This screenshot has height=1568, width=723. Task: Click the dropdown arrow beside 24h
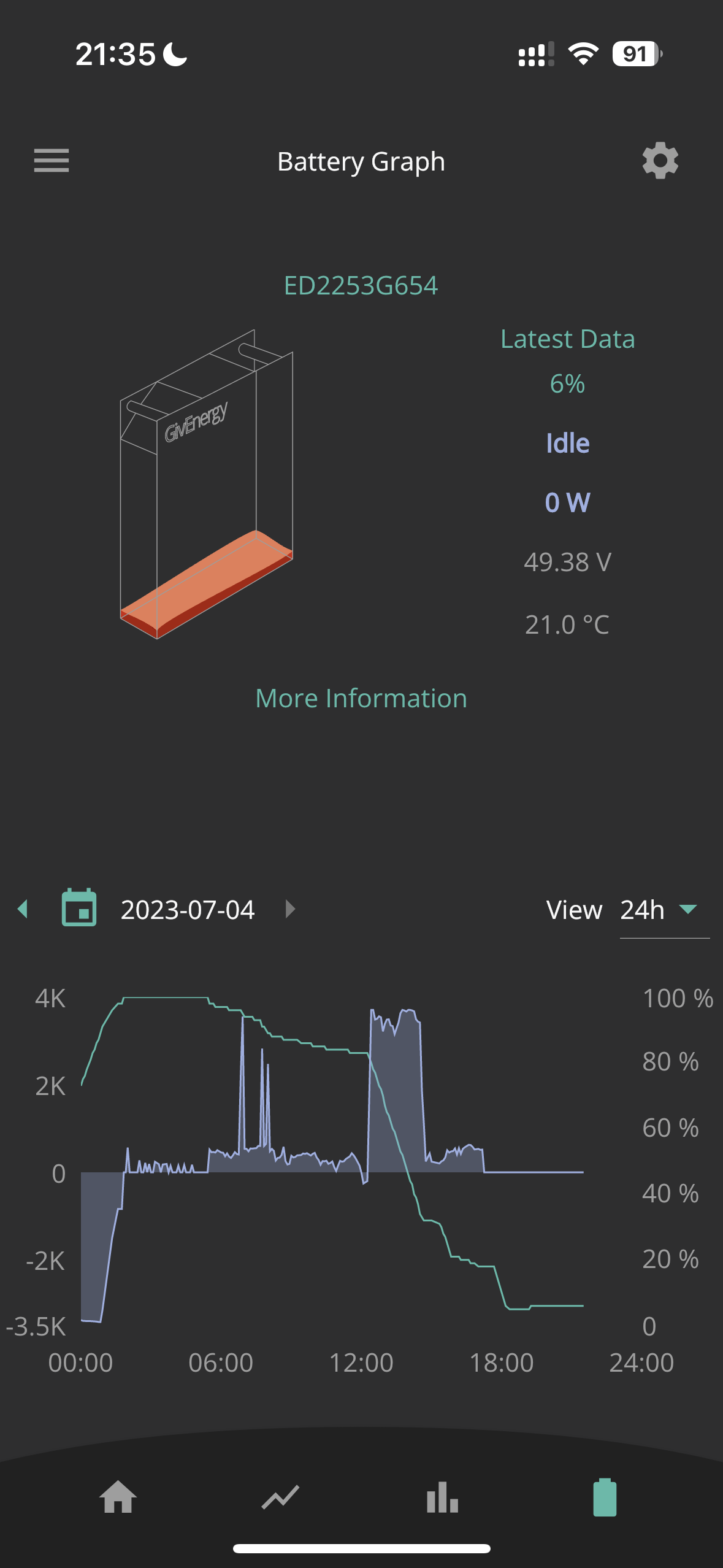(x=689, y=909)
